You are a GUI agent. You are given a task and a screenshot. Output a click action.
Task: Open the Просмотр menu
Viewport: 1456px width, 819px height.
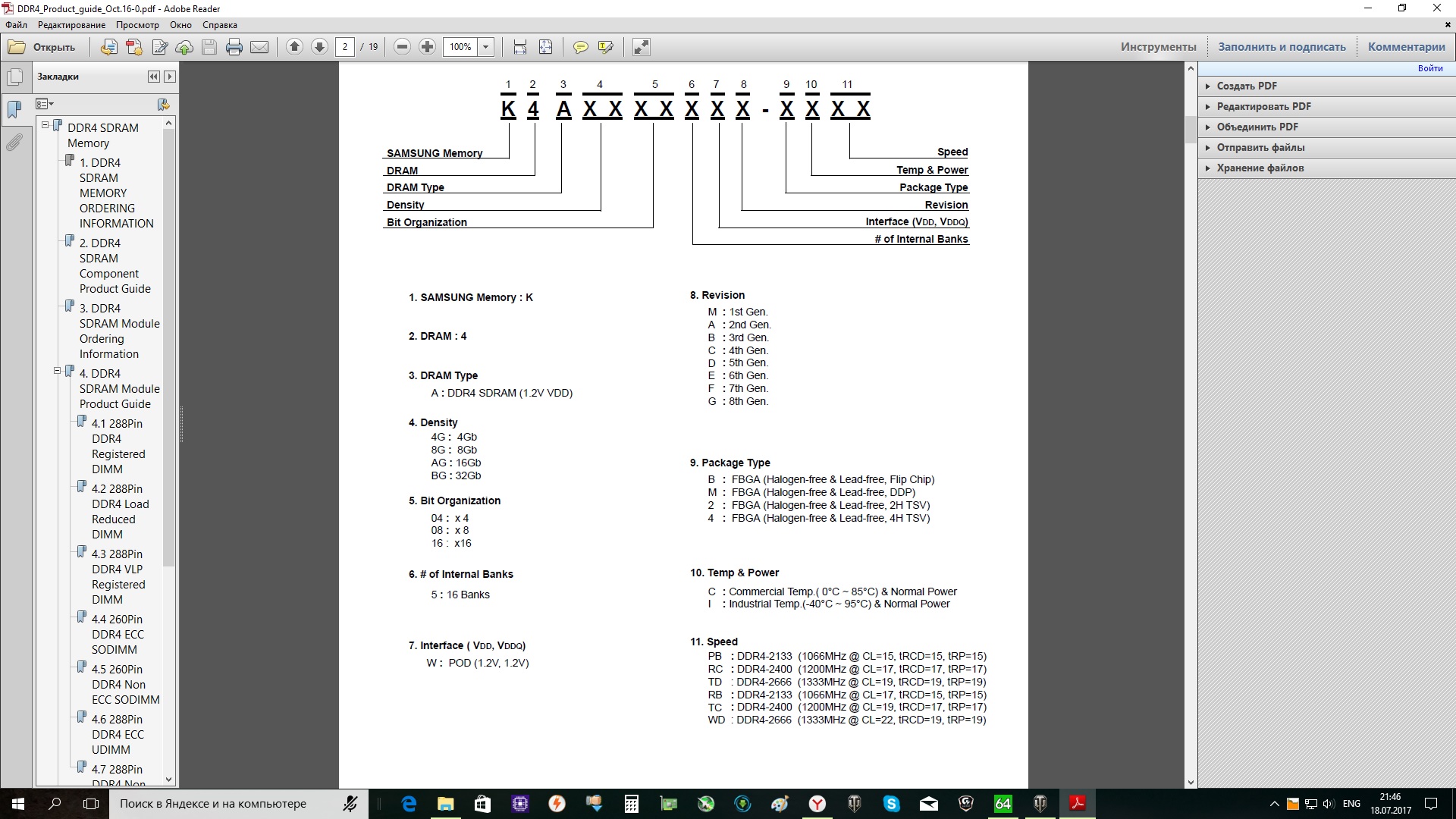click(x=137, y=25)
